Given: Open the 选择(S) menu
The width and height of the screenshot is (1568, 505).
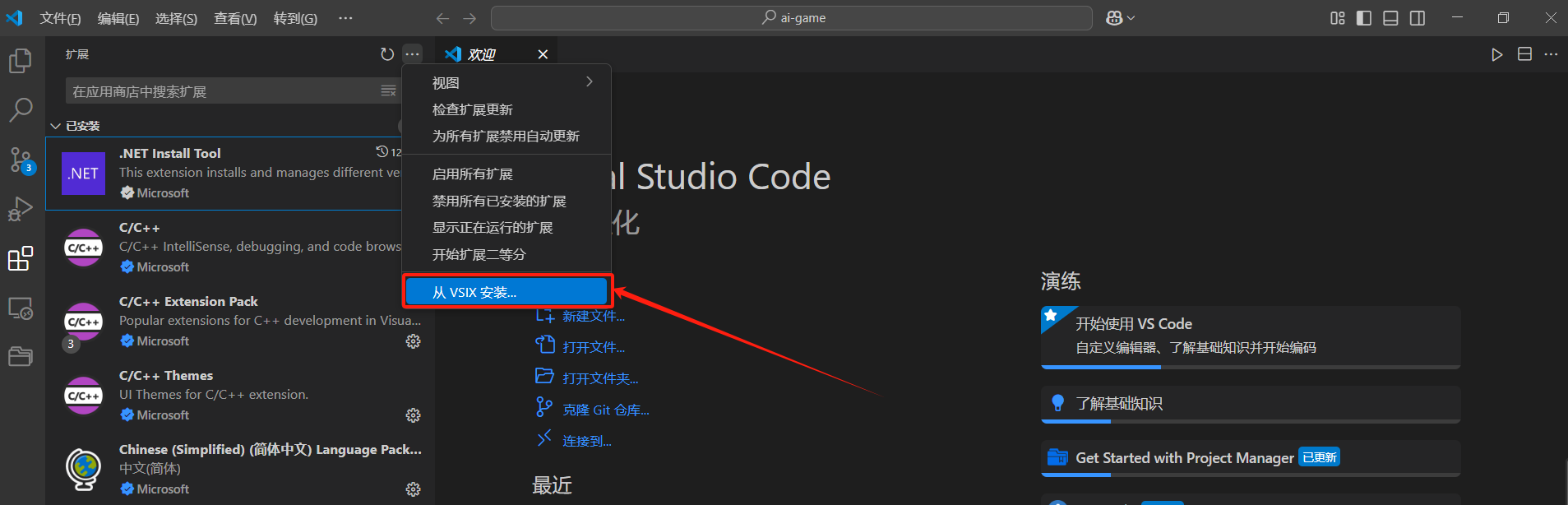Looking at the screenshot, I should tap(176, 18).
